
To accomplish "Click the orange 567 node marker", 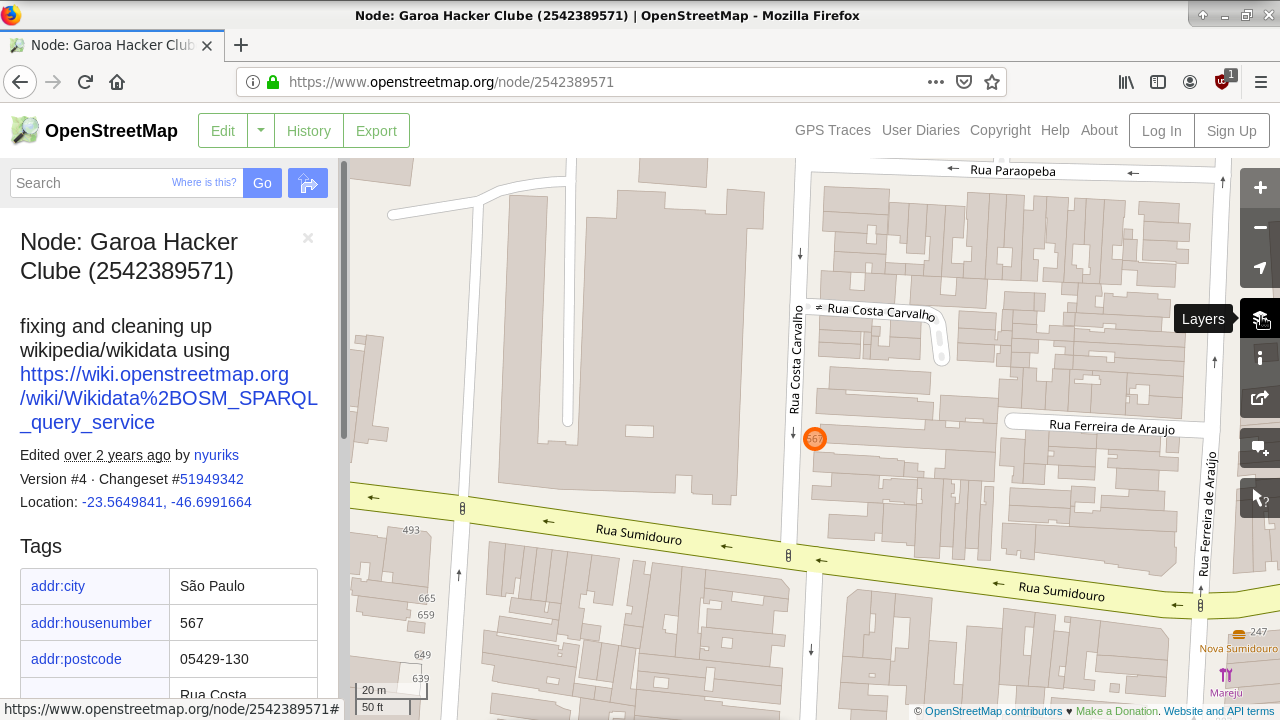I will [815, 438].
